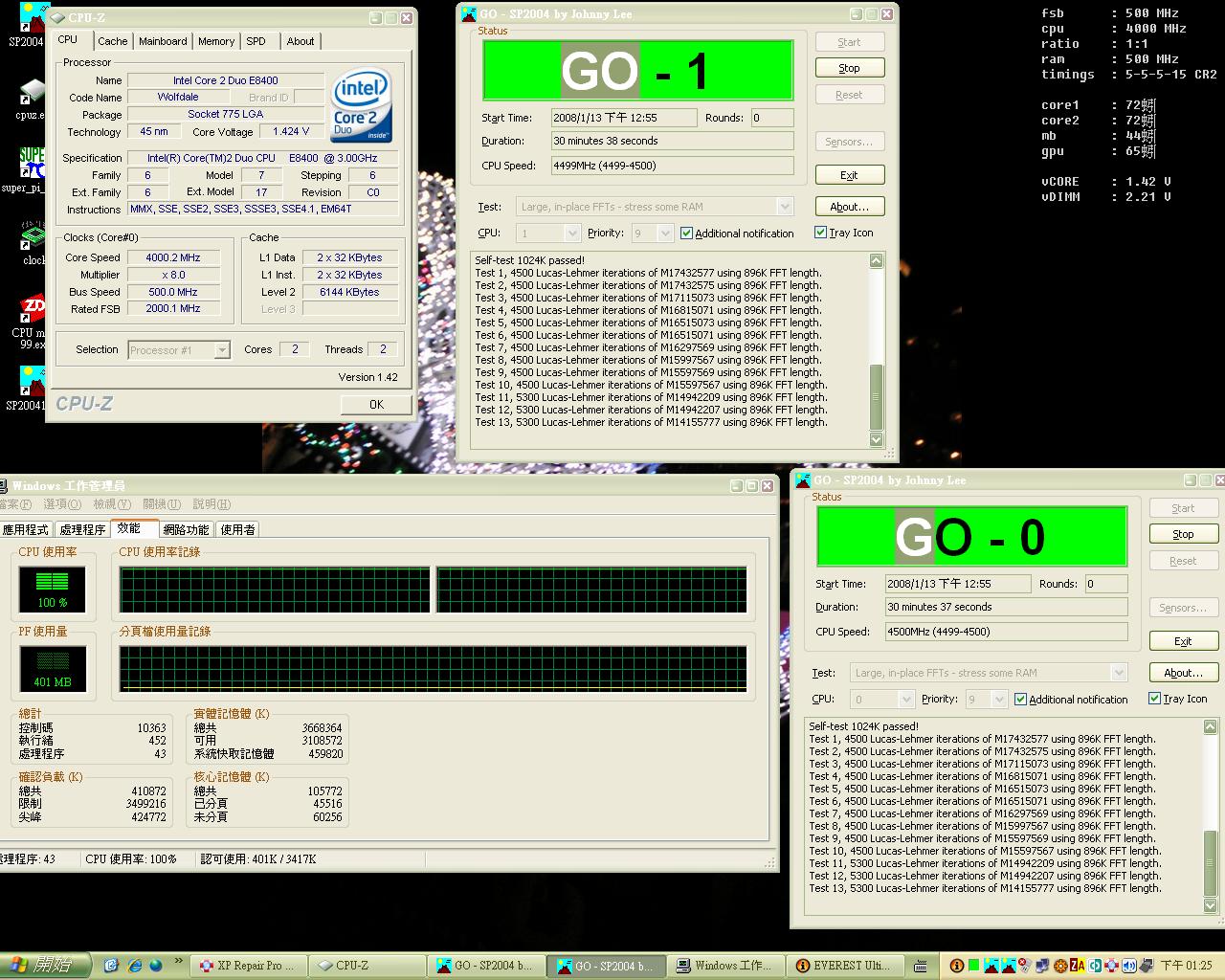Click the CPU-Z title bar icon
The image size is (1225, 980).
click(x=57, y=17)
